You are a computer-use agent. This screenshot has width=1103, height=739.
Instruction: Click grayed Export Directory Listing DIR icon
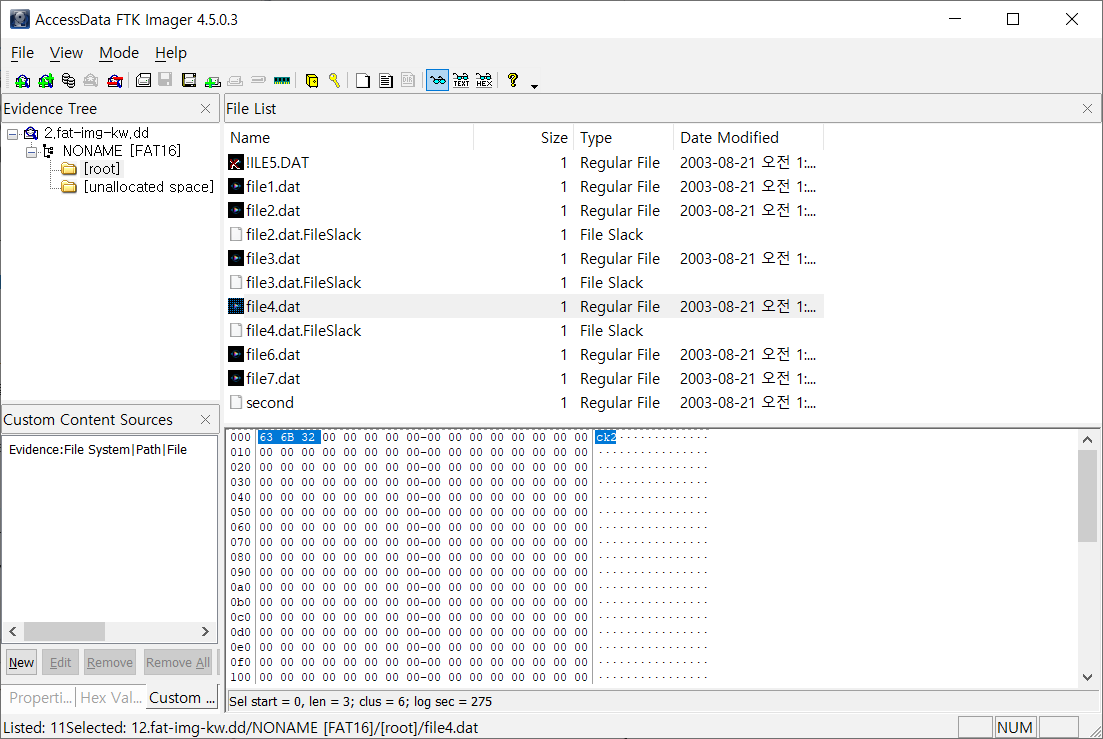coord(408,80)
